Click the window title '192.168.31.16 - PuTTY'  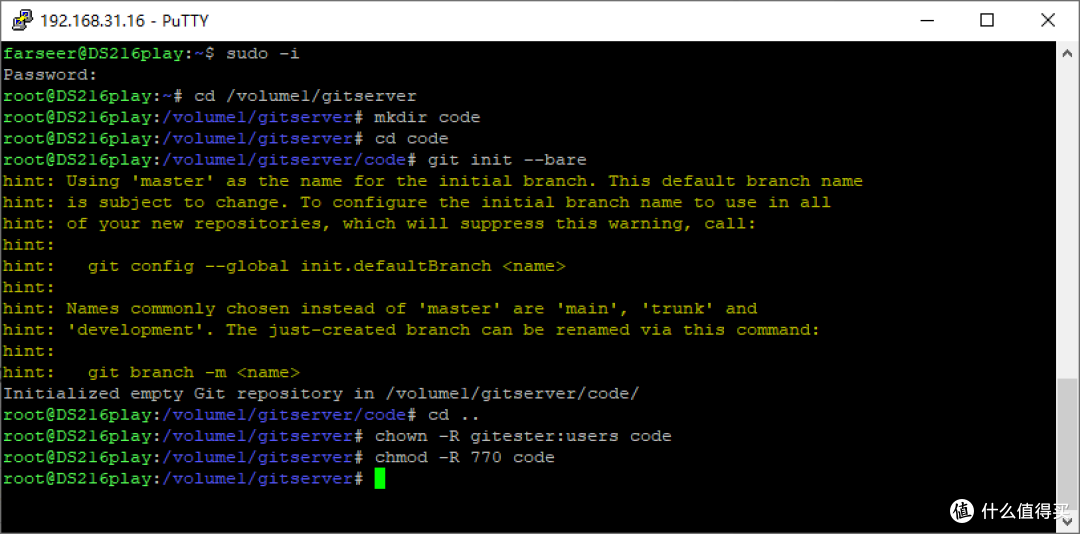coord(124,21)
